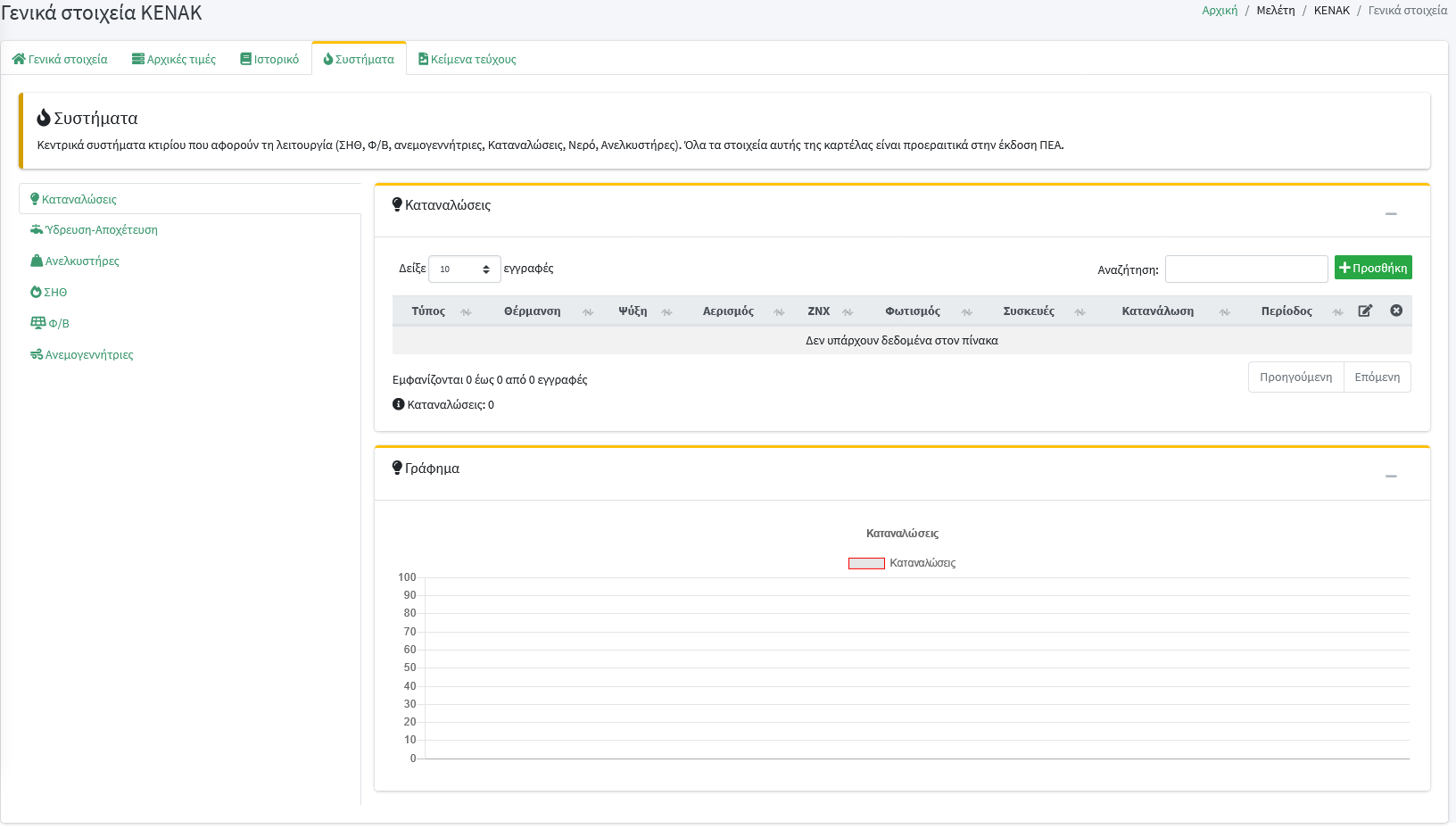1456x829 pixels.
Task: Sort table by Περίοδος column
Action: (x=1286, y=311)
